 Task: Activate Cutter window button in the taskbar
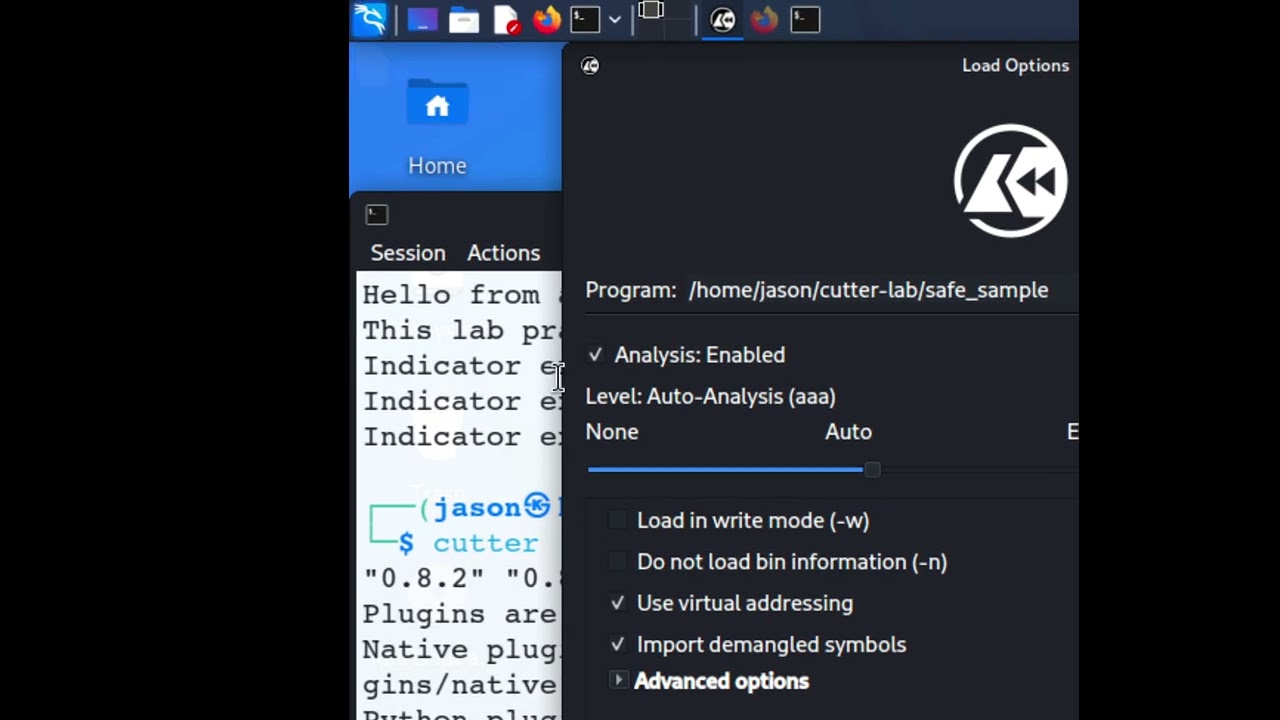click(x=722, y=19)
